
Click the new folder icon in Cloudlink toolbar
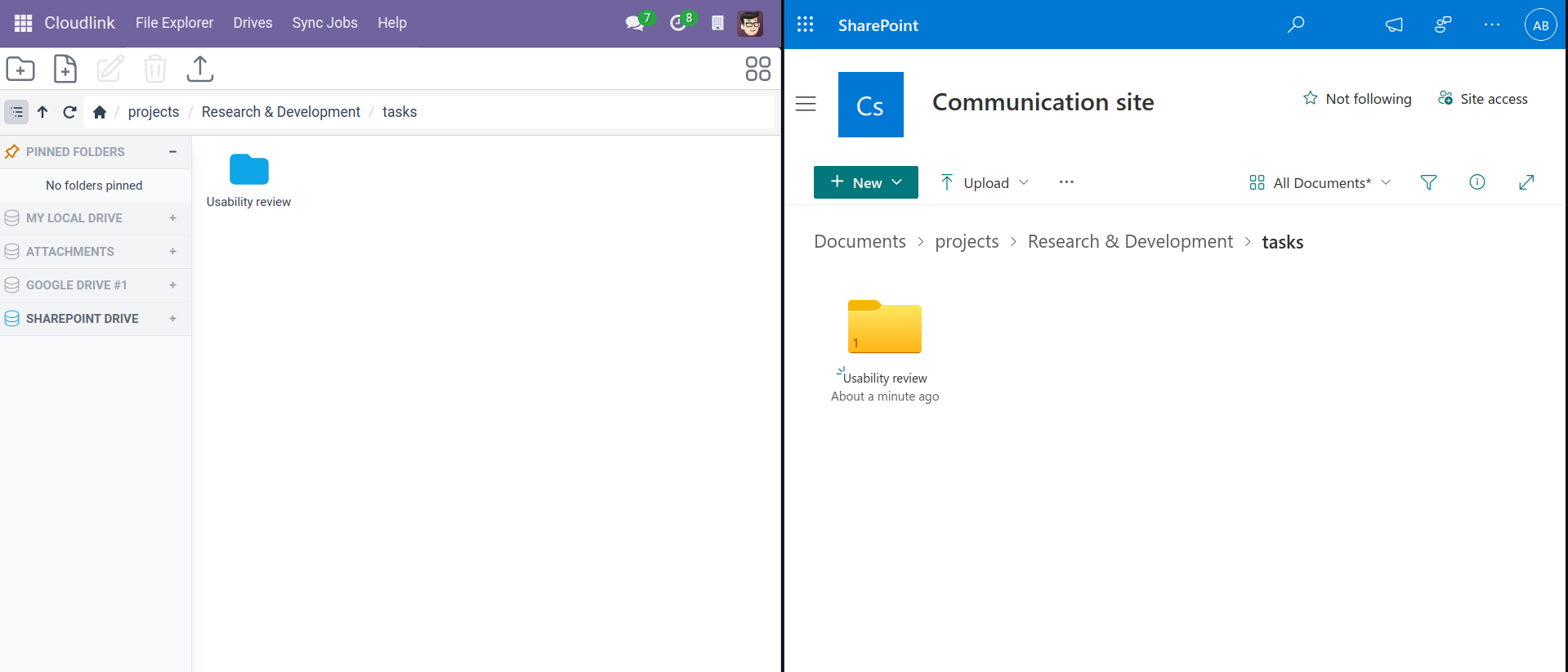(x=20, y=69)
